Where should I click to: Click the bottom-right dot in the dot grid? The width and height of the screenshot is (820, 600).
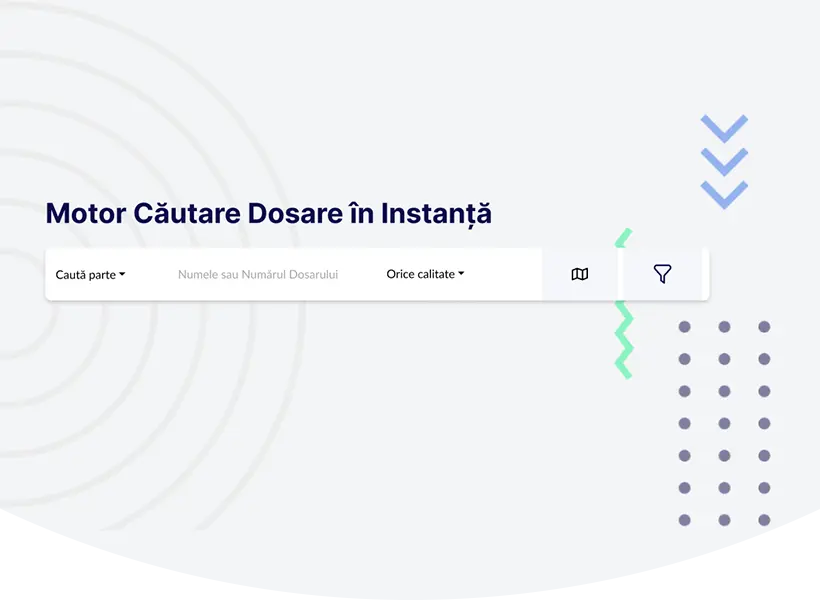(x=764, y=520)
